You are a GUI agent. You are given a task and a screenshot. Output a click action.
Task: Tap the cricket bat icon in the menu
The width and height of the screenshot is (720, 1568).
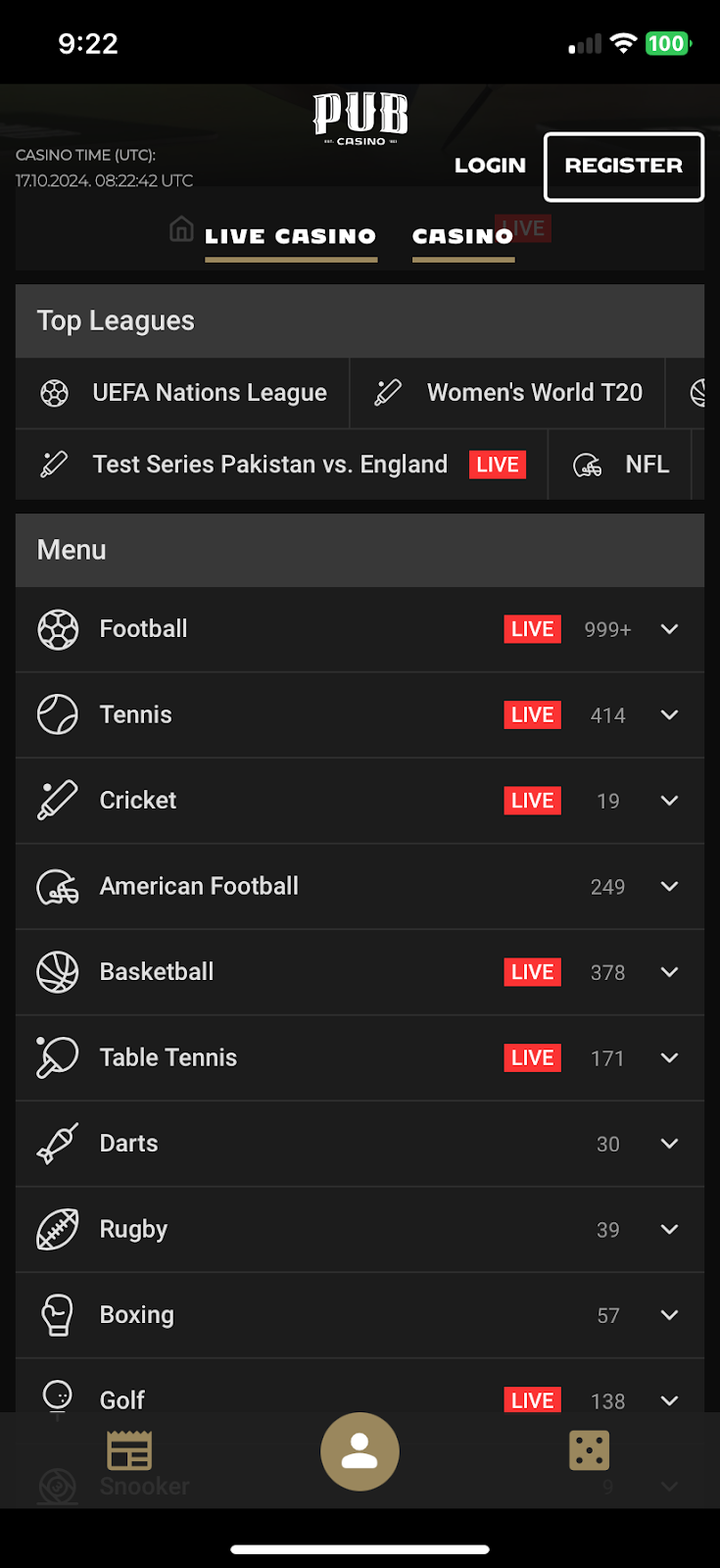58,801
